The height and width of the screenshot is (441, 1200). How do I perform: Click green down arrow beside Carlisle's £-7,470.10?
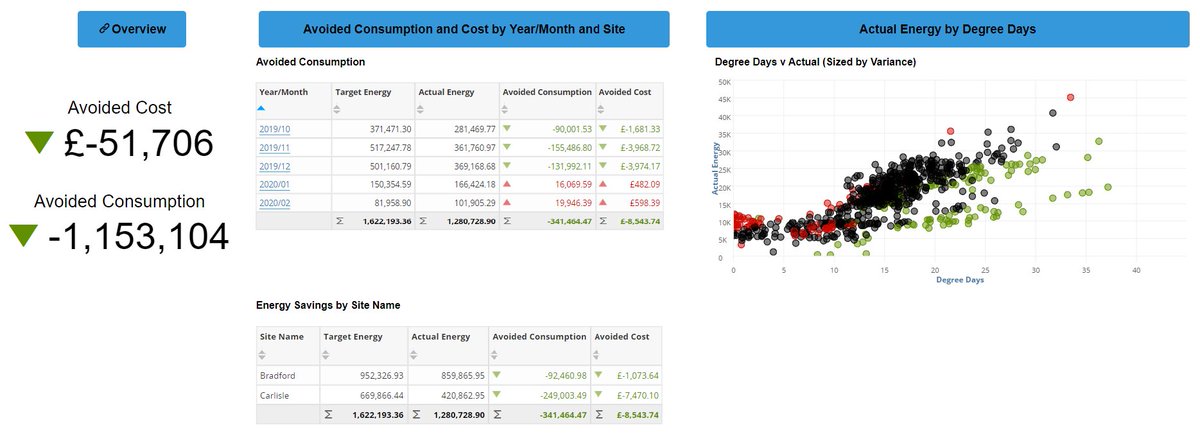[598, 393]
